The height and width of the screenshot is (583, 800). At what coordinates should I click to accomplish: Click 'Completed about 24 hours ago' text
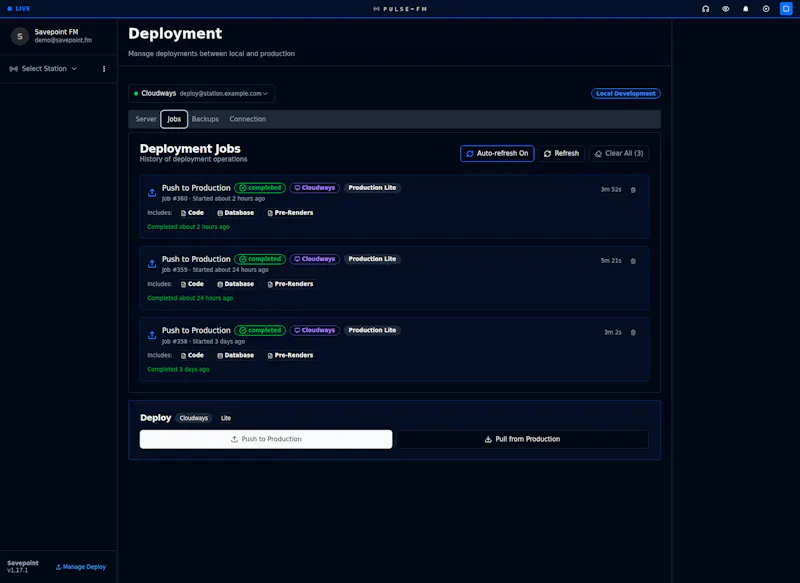click(190, 298)
